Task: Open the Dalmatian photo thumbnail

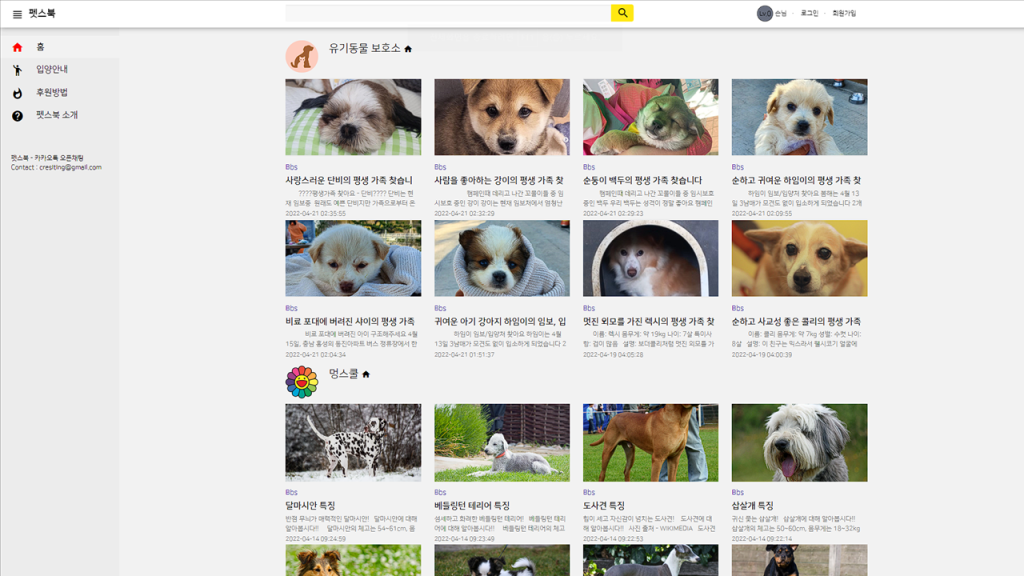Action: 353,442
